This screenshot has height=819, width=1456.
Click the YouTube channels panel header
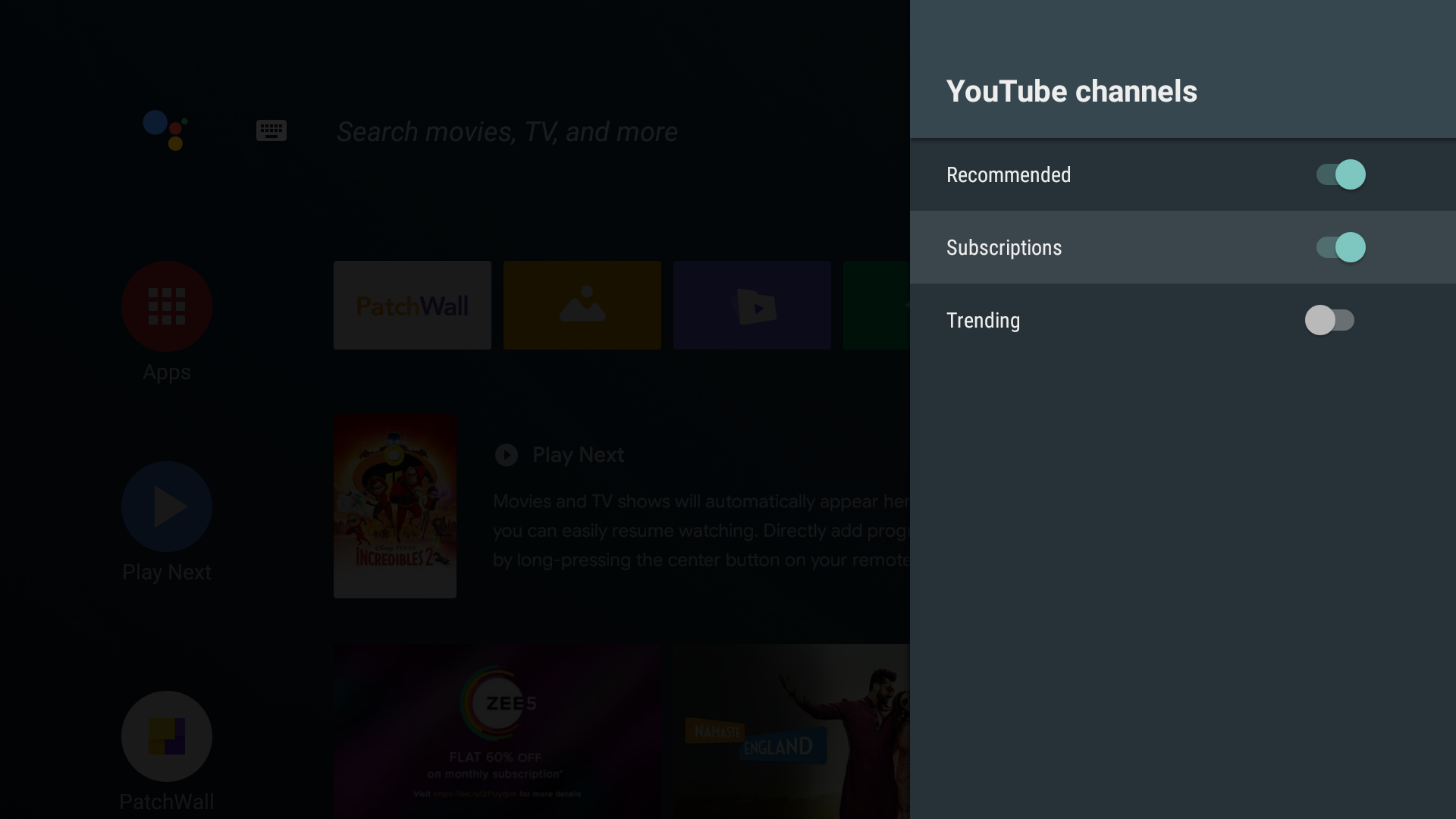pos(1072,91)
